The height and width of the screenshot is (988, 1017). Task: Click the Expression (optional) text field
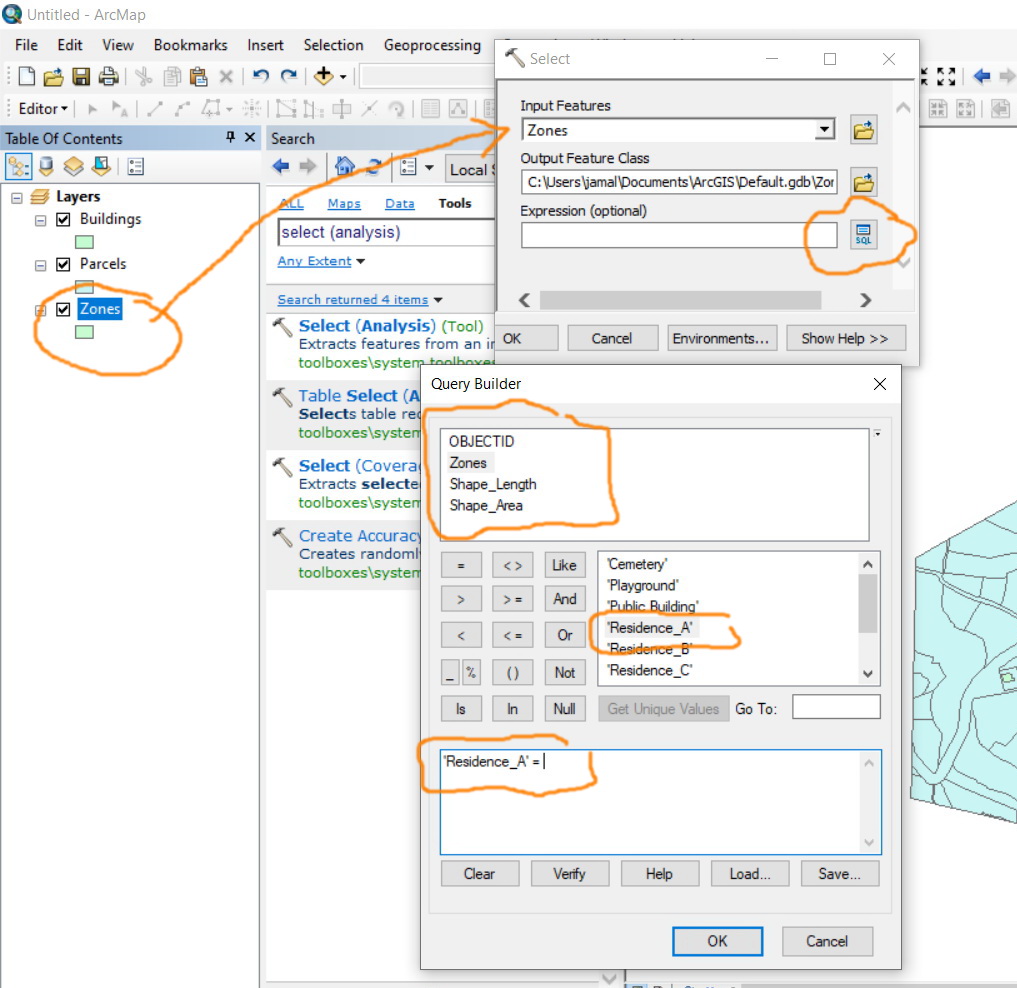[x=678, y=235]
